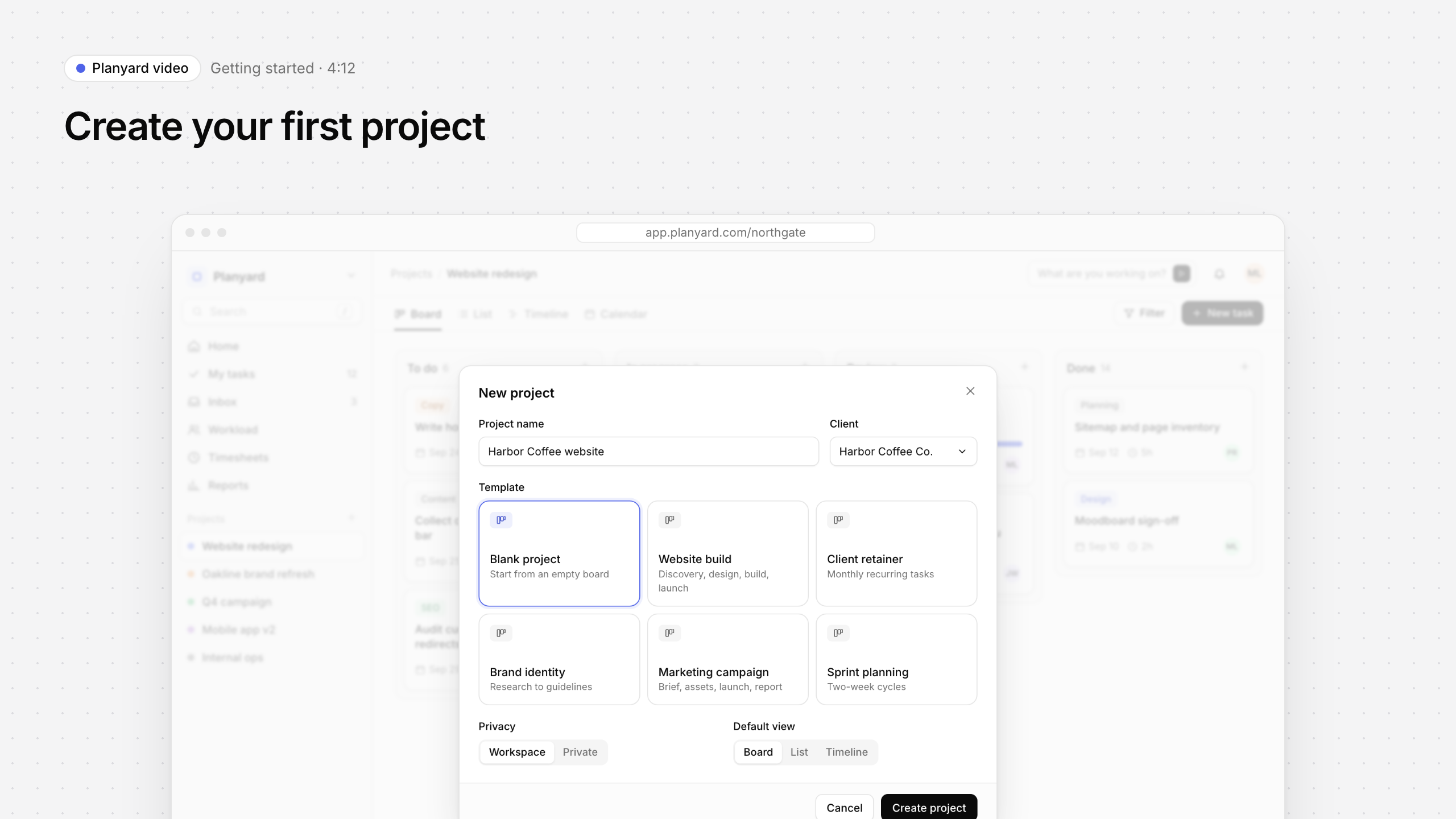The width and height of the screenshot is (1456, 819).
Task: Click the browser address bar URL
Action: pos(725,233)
